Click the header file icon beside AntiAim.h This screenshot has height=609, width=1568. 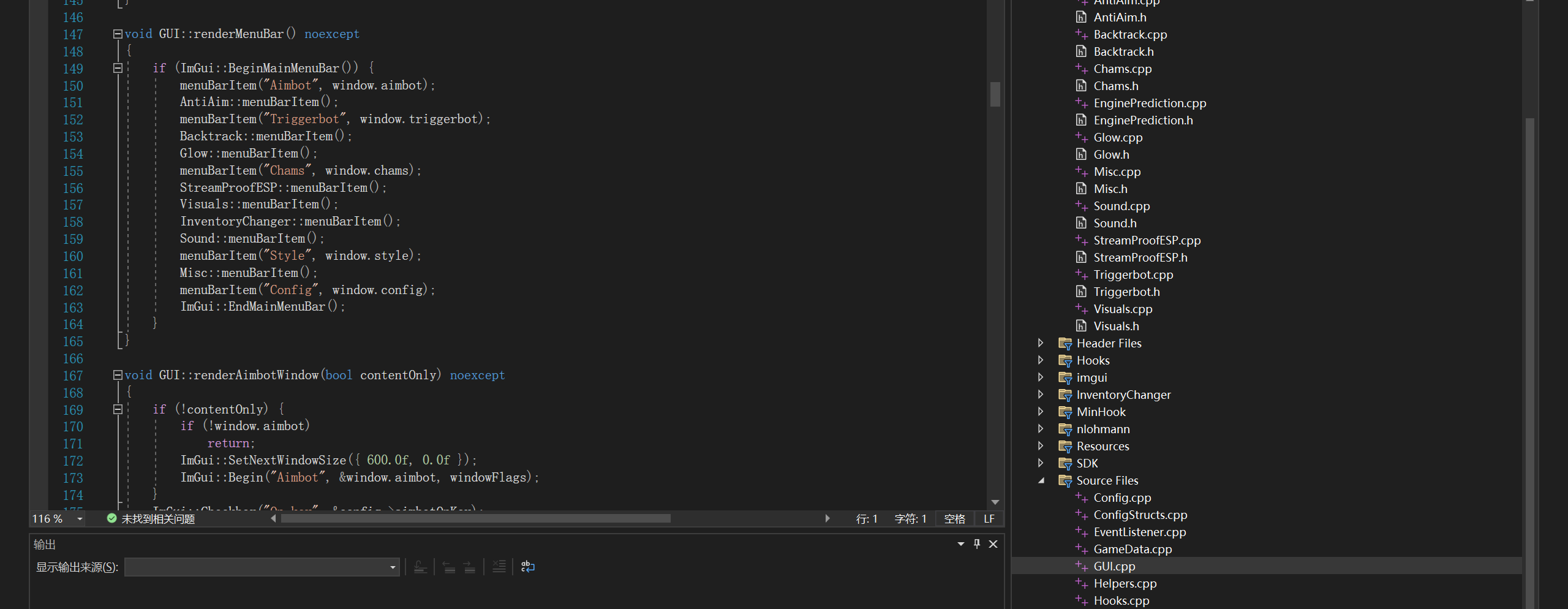1082,17
